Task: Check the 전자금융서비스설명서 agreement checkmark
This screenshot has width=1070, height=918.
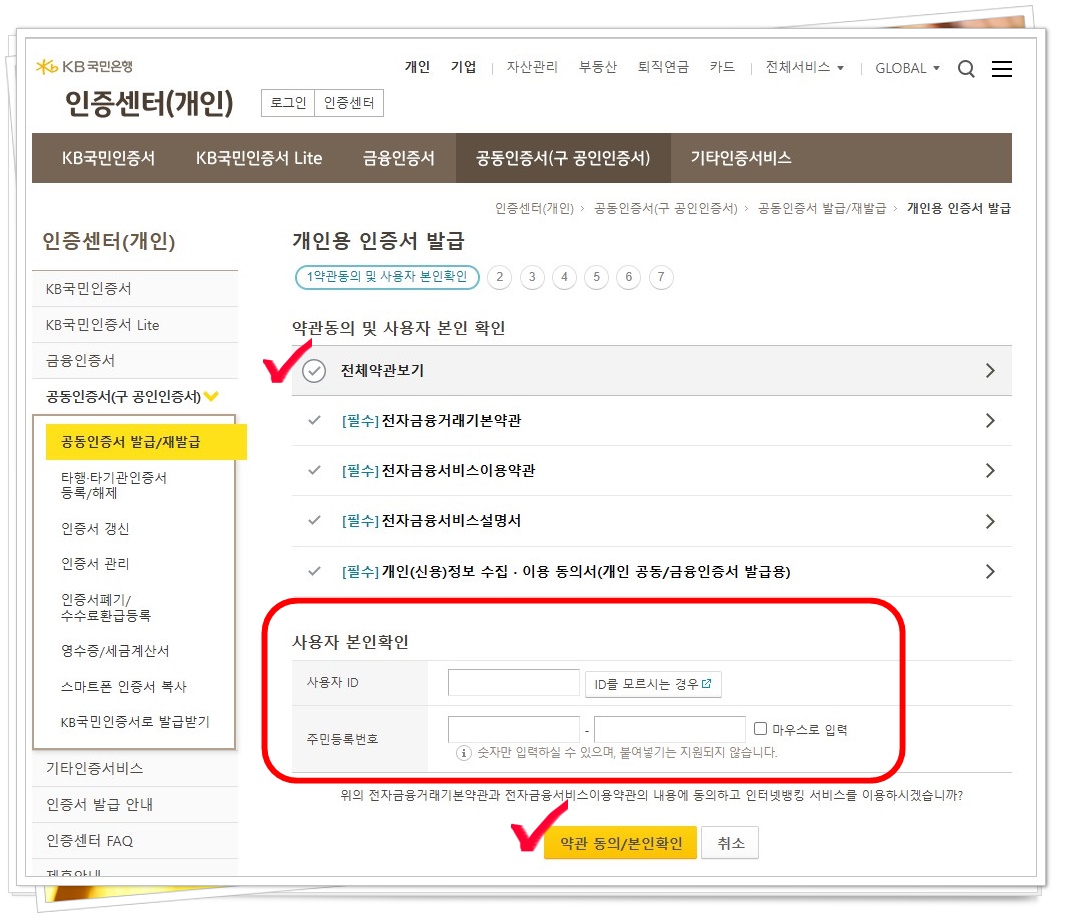Action: (x=314, y=520)
